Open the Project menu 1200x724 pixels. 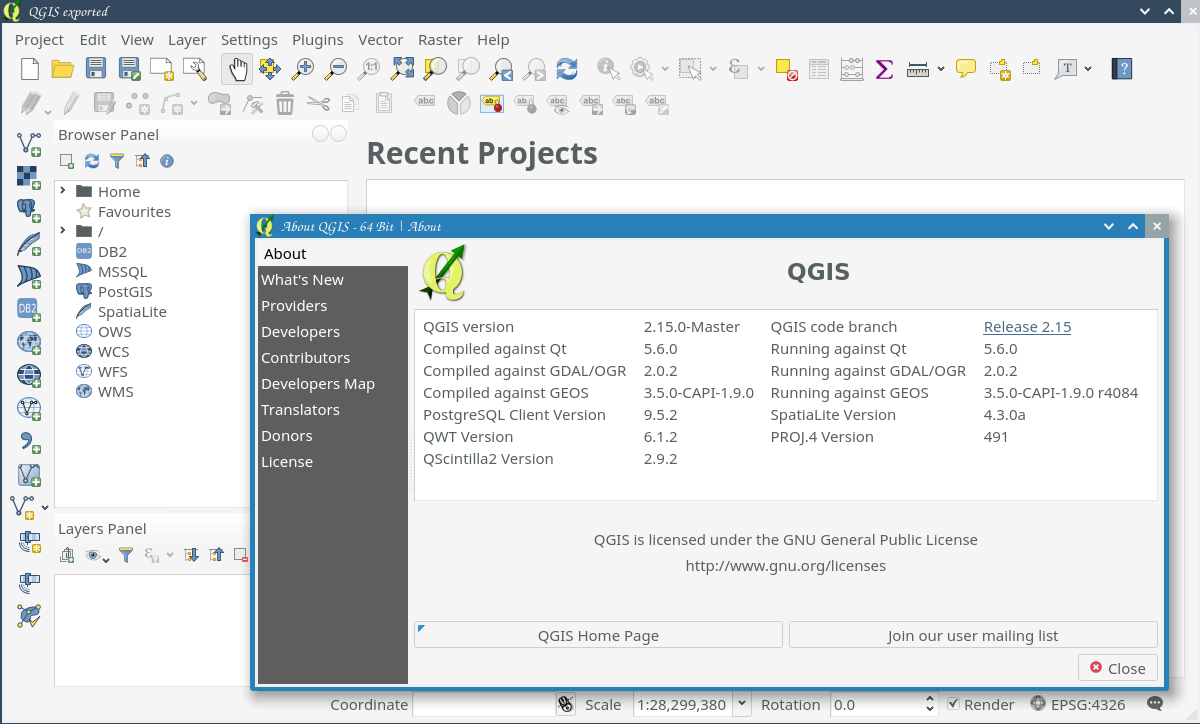[x=40, y=40]
